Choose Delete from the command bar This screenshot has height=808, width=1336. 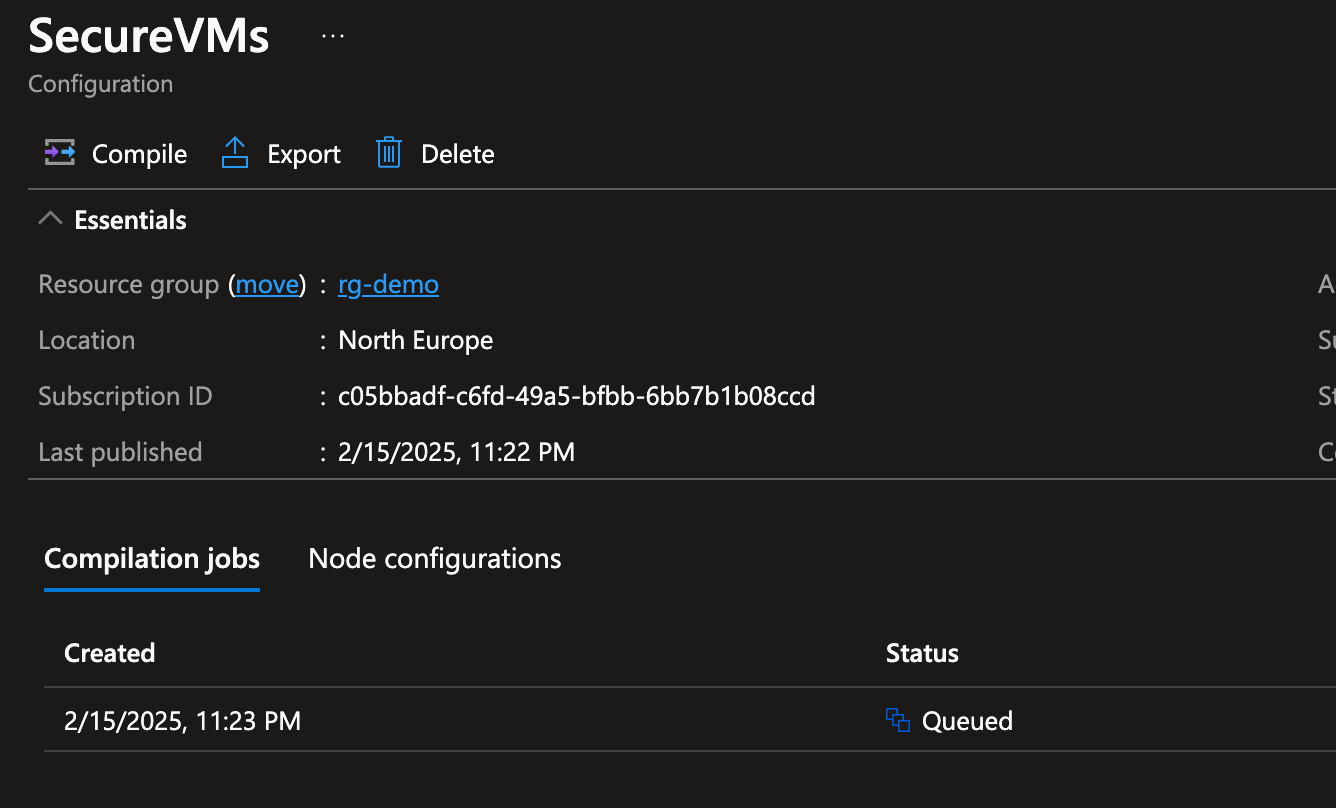433,154
